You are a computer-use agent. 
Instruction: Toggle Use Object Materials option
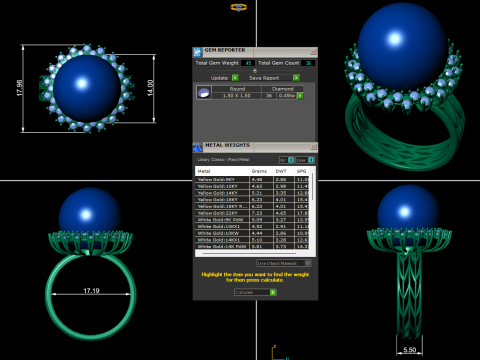284,263
